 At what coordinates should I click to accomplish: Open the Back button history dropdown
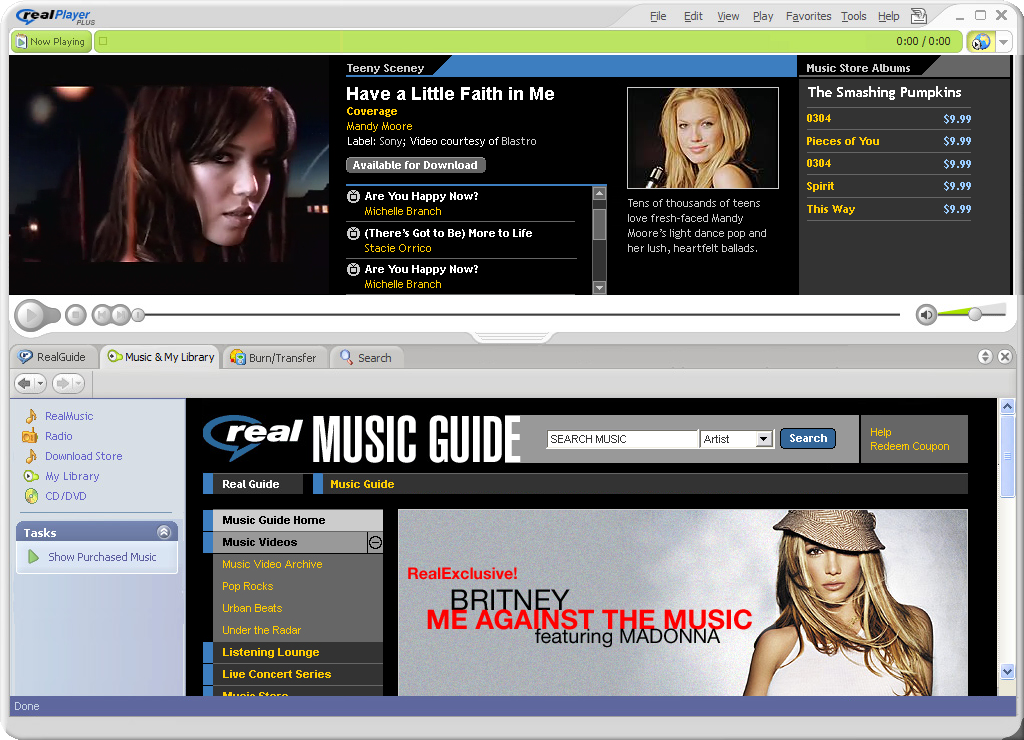40,383
